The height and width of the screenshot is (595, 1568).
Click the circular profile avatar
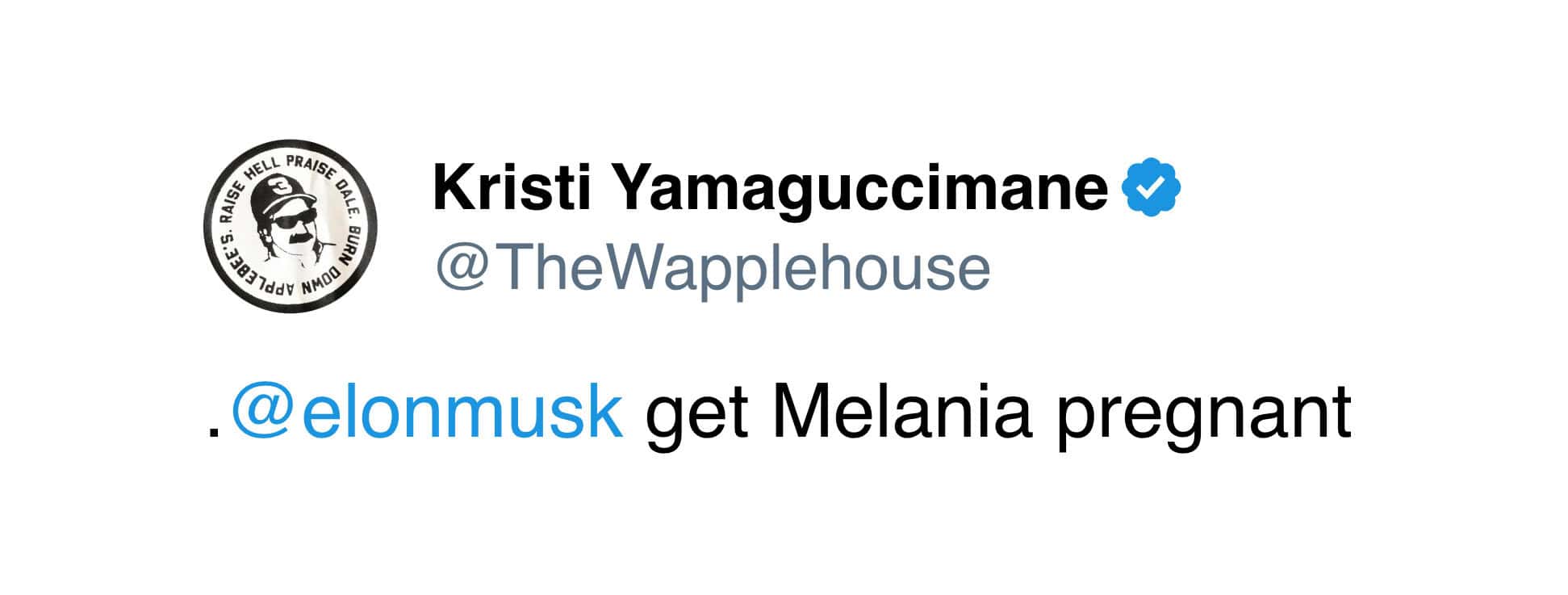290,232
